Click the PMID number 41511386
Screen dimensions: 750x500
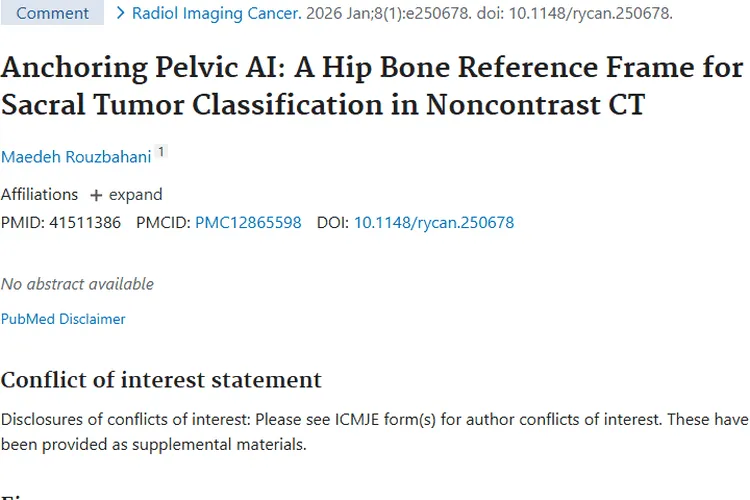click(x=85, y=223)
